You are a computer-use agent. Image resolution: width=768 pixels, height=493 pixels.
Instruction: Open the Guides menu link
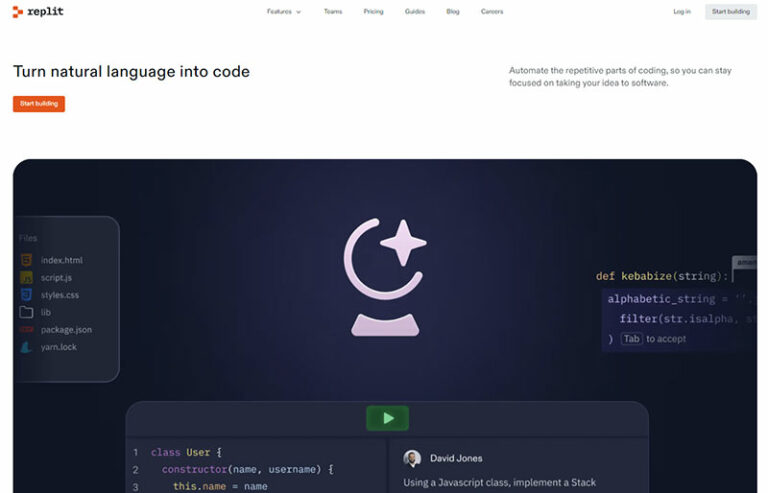[415, 11]
